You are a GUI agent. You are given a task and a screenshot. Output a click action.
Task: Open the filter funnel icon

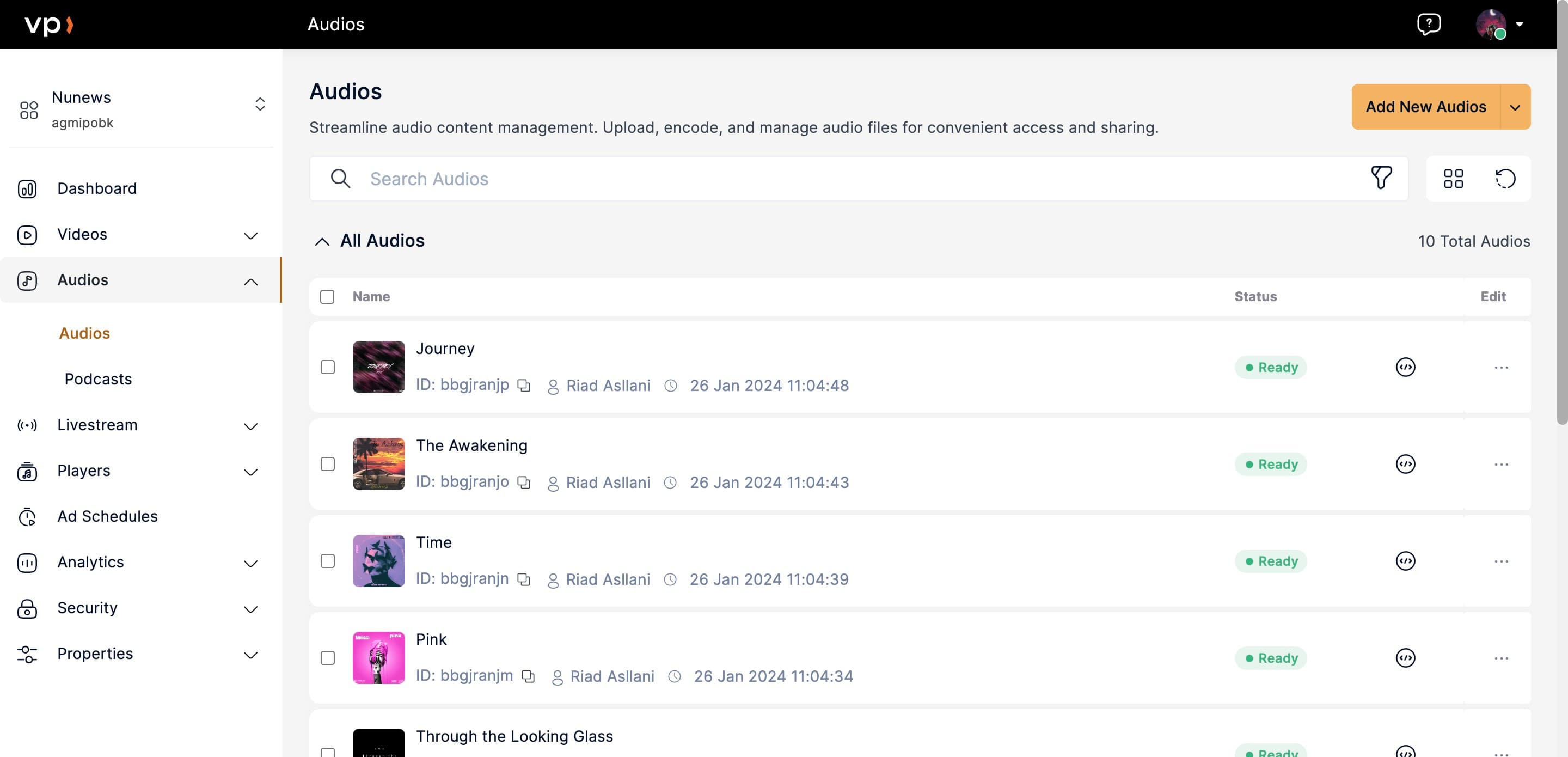coord(1381,178)
